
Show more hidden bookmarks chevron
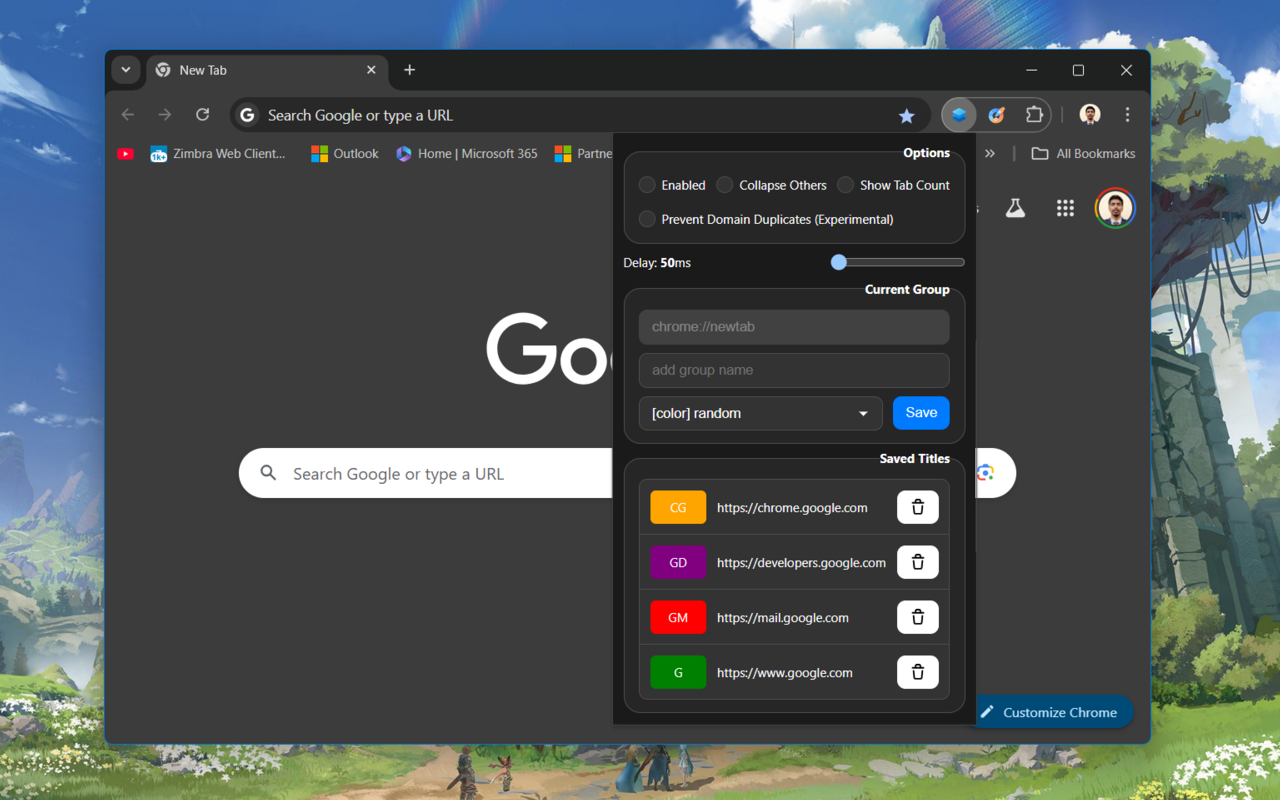[990, 154]
